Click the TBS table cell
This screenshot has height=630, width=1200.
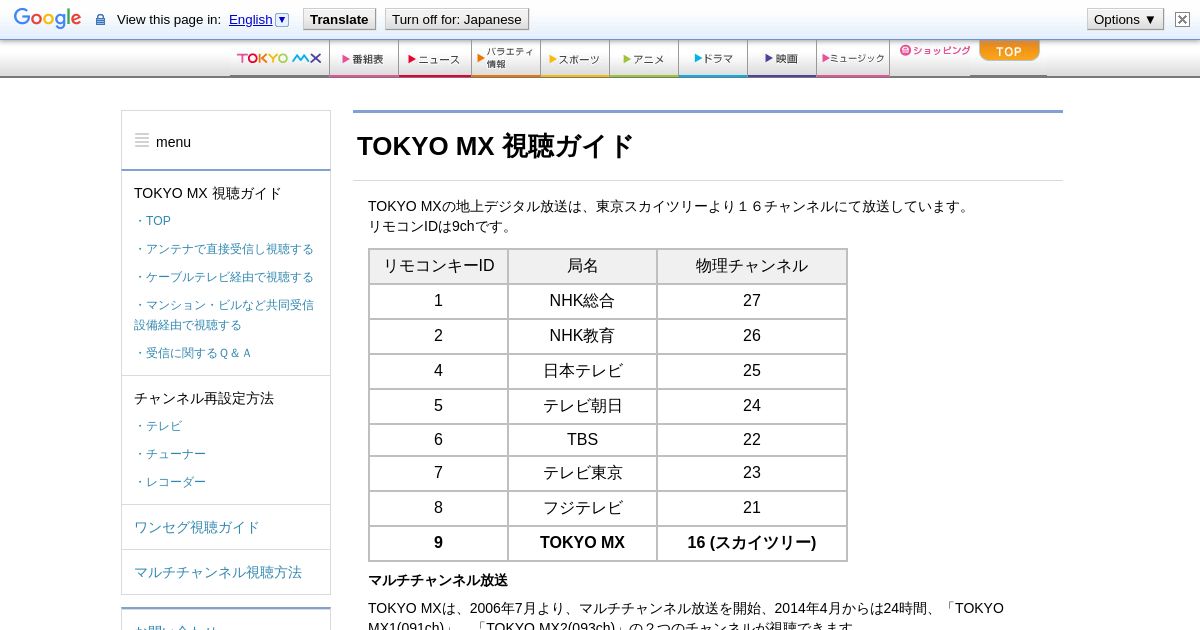pyautogui.click(x=582, y=440)
